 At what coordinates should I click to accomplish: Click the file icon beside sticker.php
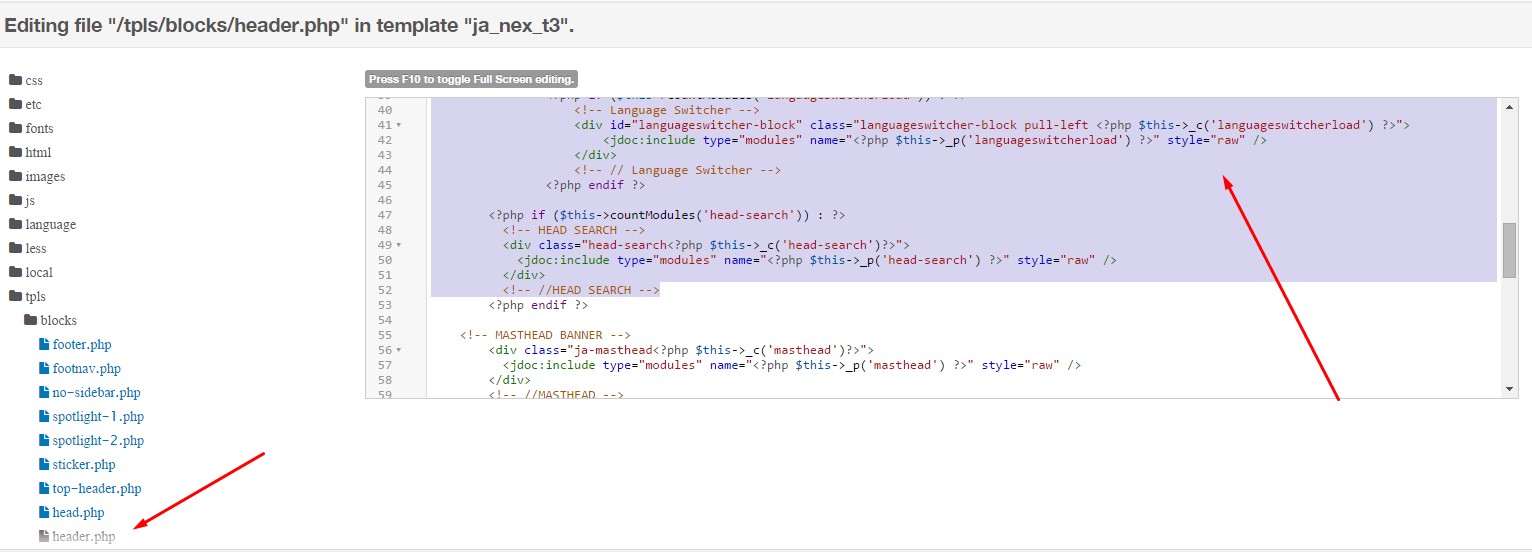pyautogui.click(x=44, y=464)
